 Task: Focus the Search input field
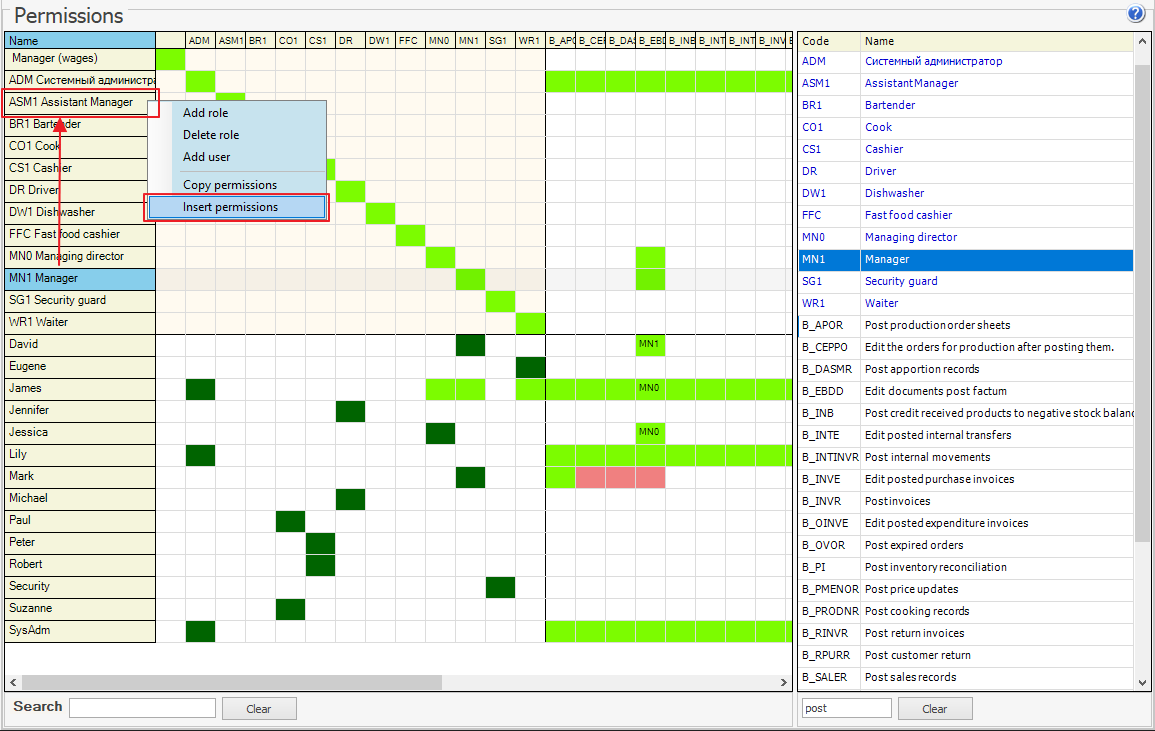142,708
